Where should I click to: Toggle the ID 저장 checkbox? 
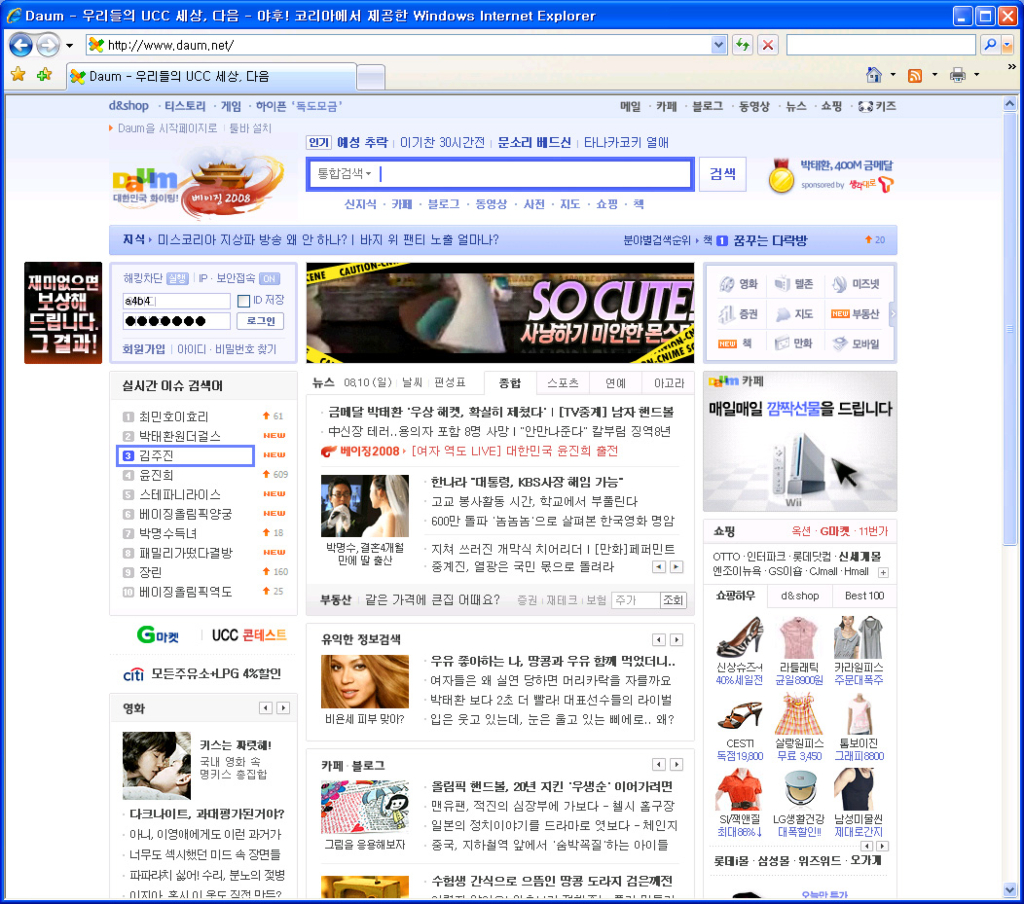pos(244,300)
